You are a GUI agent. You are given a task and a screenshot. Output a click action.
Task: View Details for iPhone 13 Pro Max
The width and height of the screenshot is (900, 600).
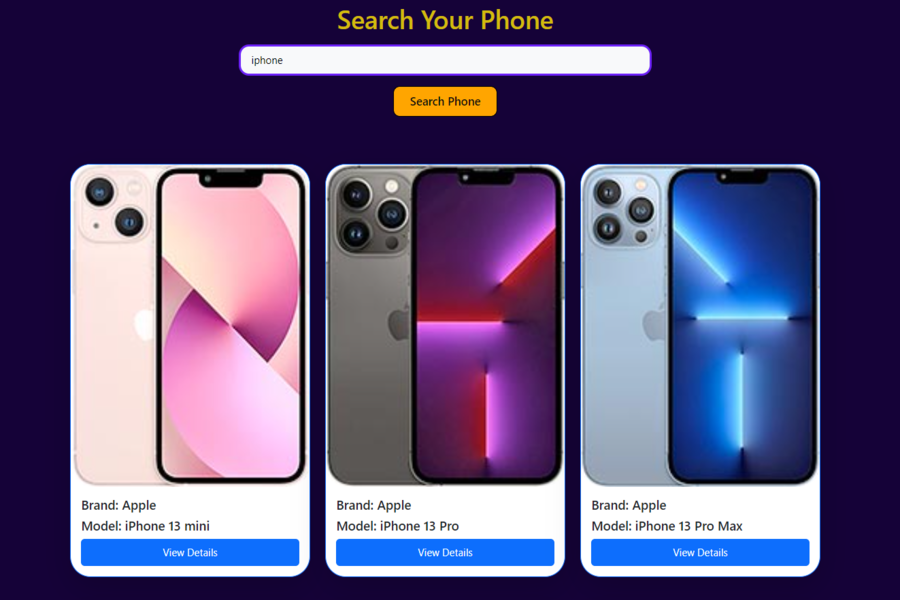(700, 552)
